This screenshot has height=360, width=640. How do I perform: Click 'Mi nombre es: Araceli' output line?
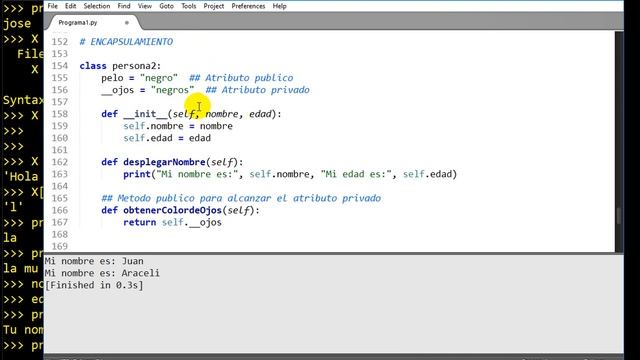102,273
